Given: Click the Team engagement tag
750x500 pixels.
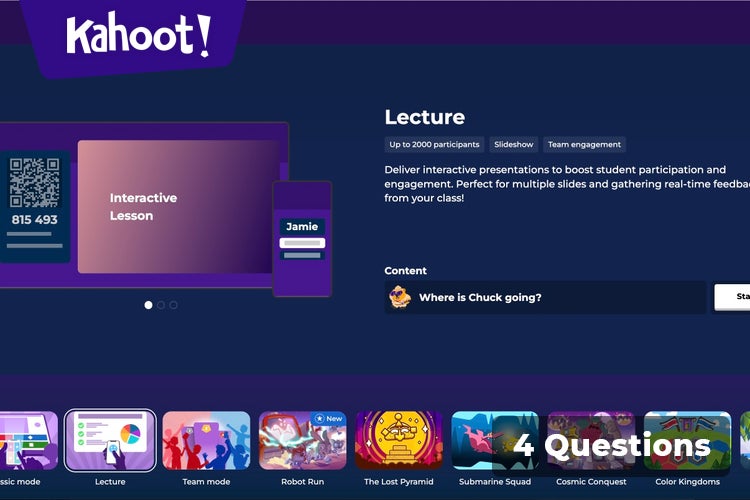Looking at the screenshot, I should tap(584, 144).
